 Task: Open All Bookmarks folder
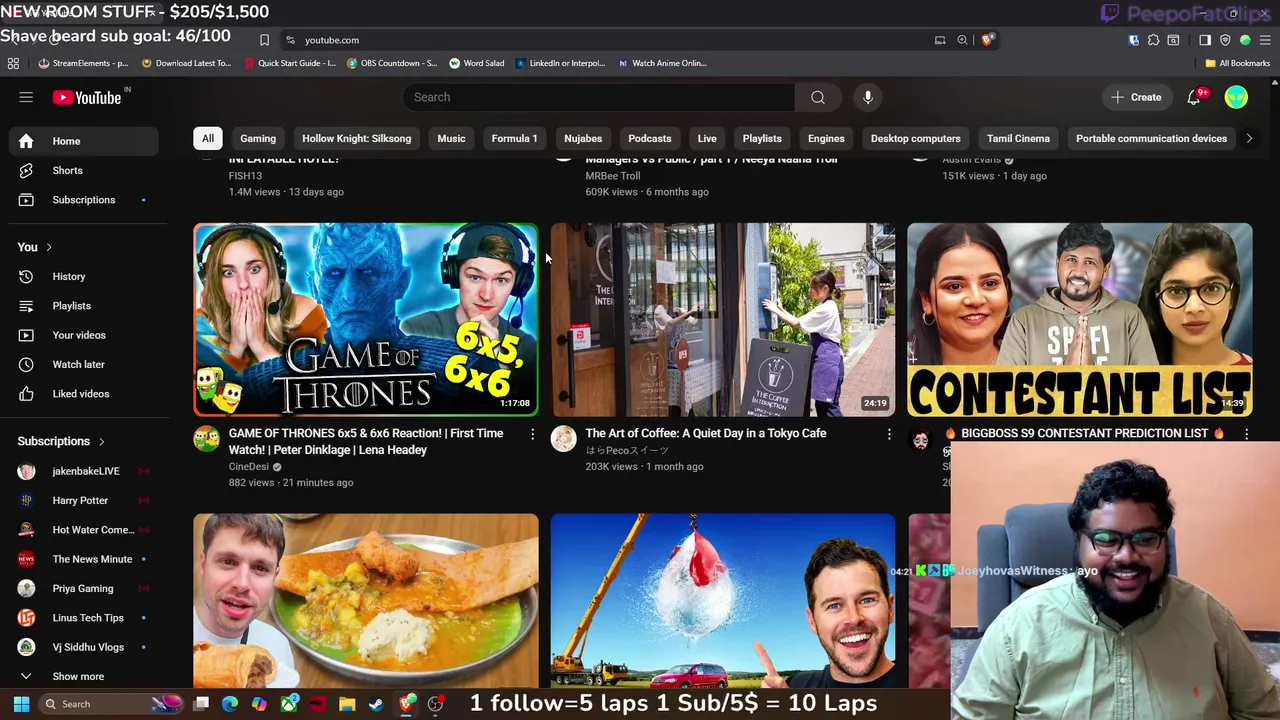tap(1237, 63)
